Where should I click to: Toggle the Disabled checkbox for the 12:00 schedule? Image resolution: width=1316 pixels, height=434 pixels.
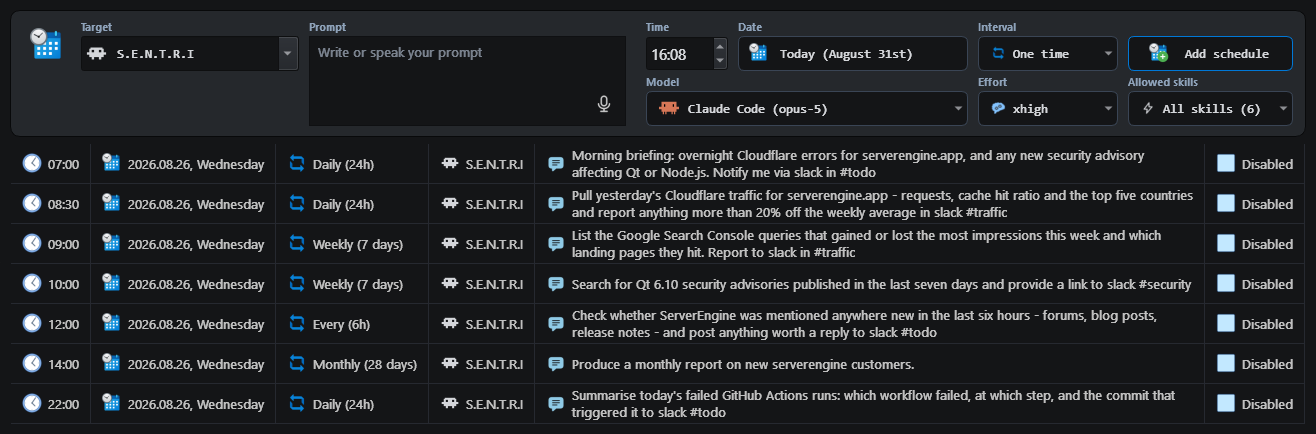pyautogui.click(x=1226, y=323)
